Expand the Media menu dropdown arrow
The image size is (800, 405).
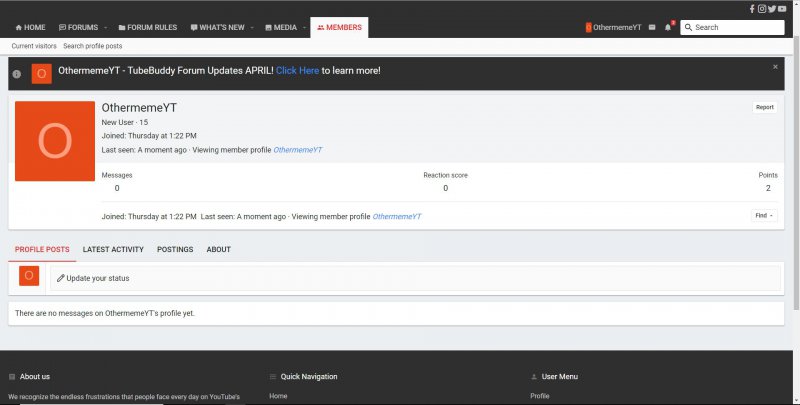point(303,27)
